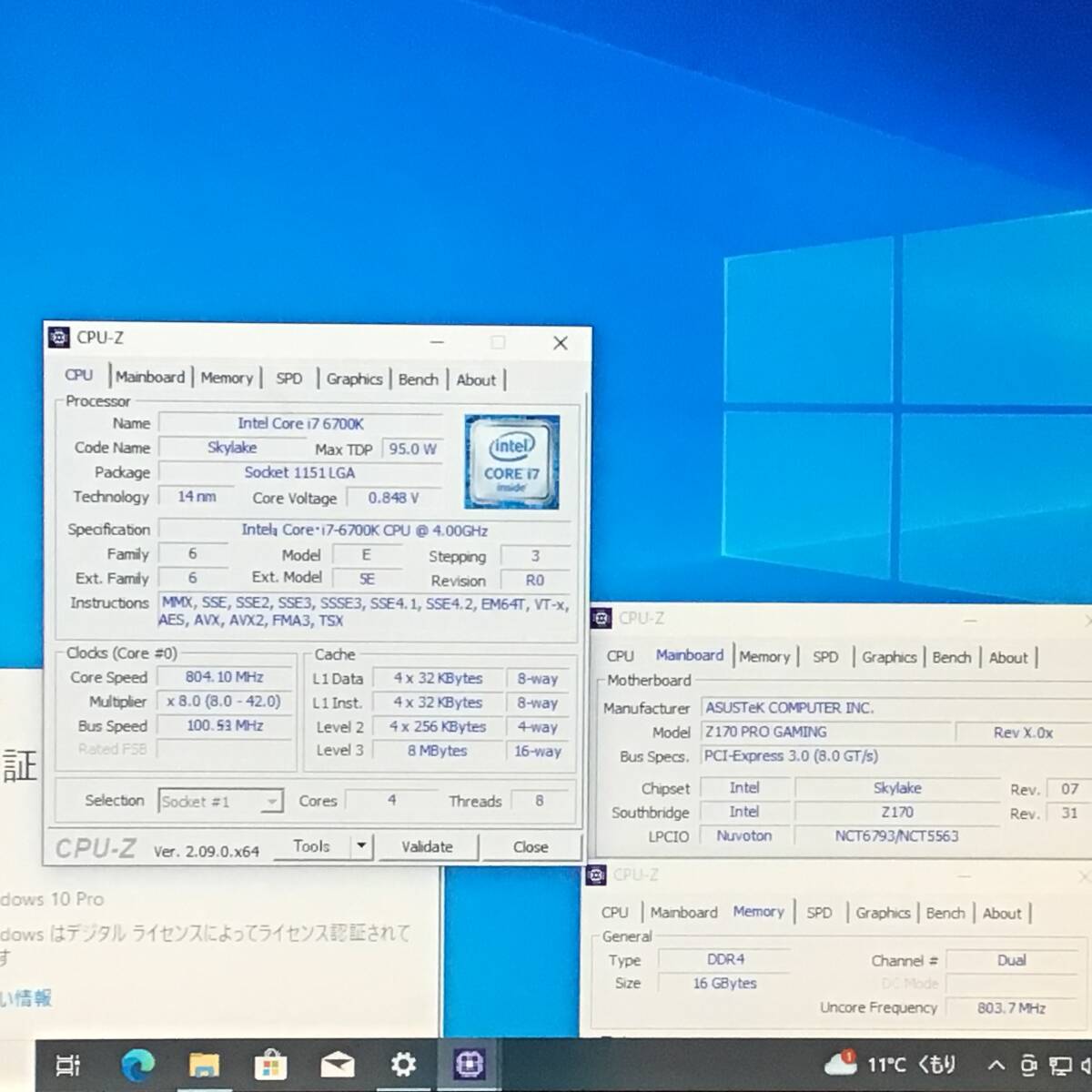Expand the Tools dropdown arrow
1092x1092 pixels.
[x=361, y=846]
